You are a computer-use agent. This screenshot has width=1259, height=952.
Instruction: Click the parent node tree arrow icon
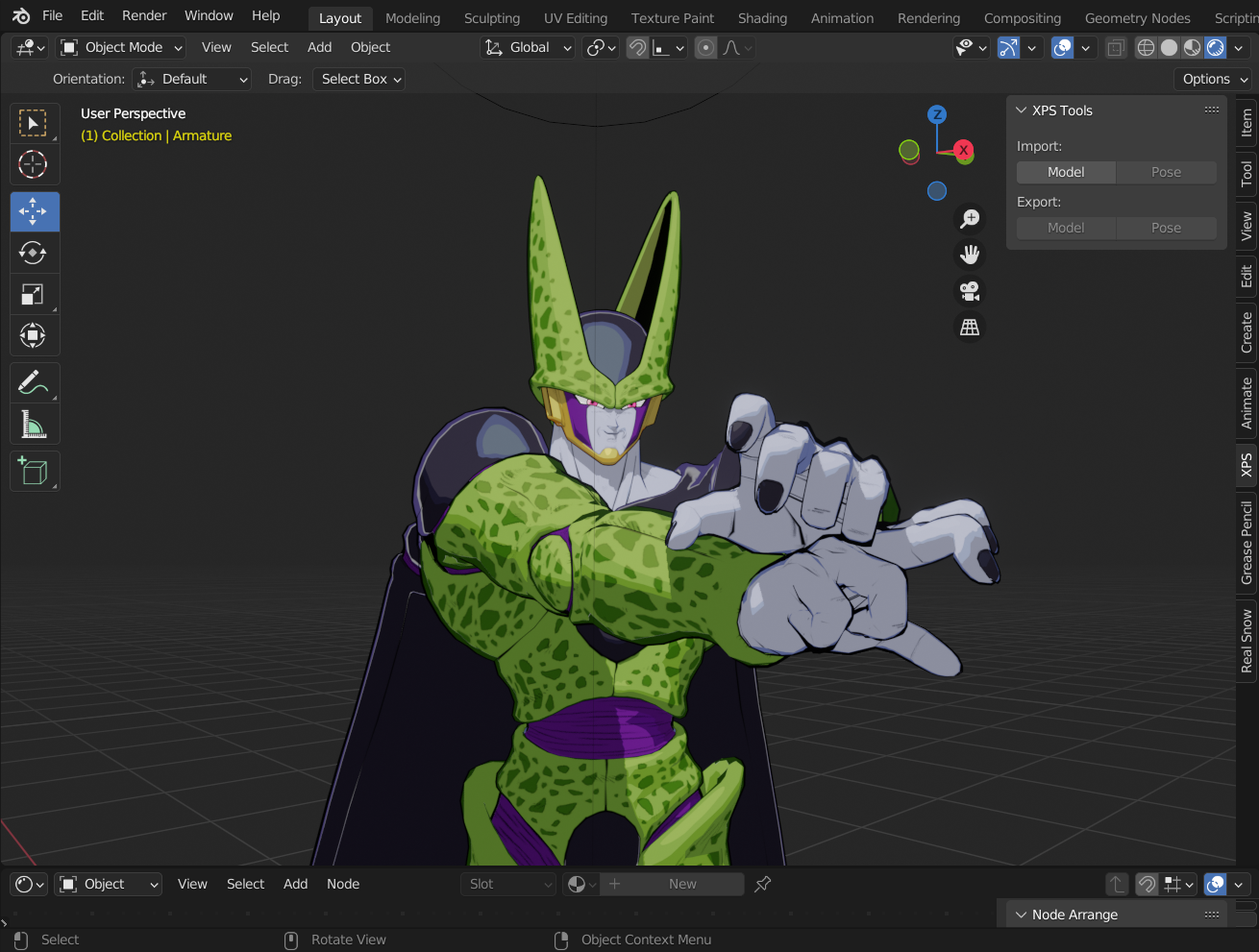point(1116,884)
